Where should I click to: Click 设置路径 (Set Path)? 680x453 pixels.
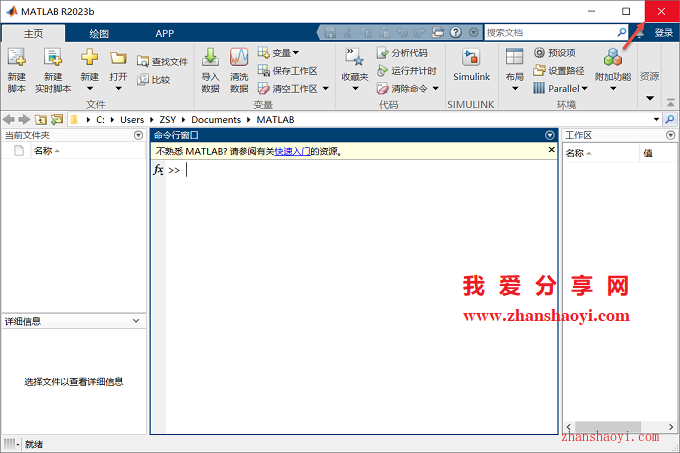click(x=559, y=71)
